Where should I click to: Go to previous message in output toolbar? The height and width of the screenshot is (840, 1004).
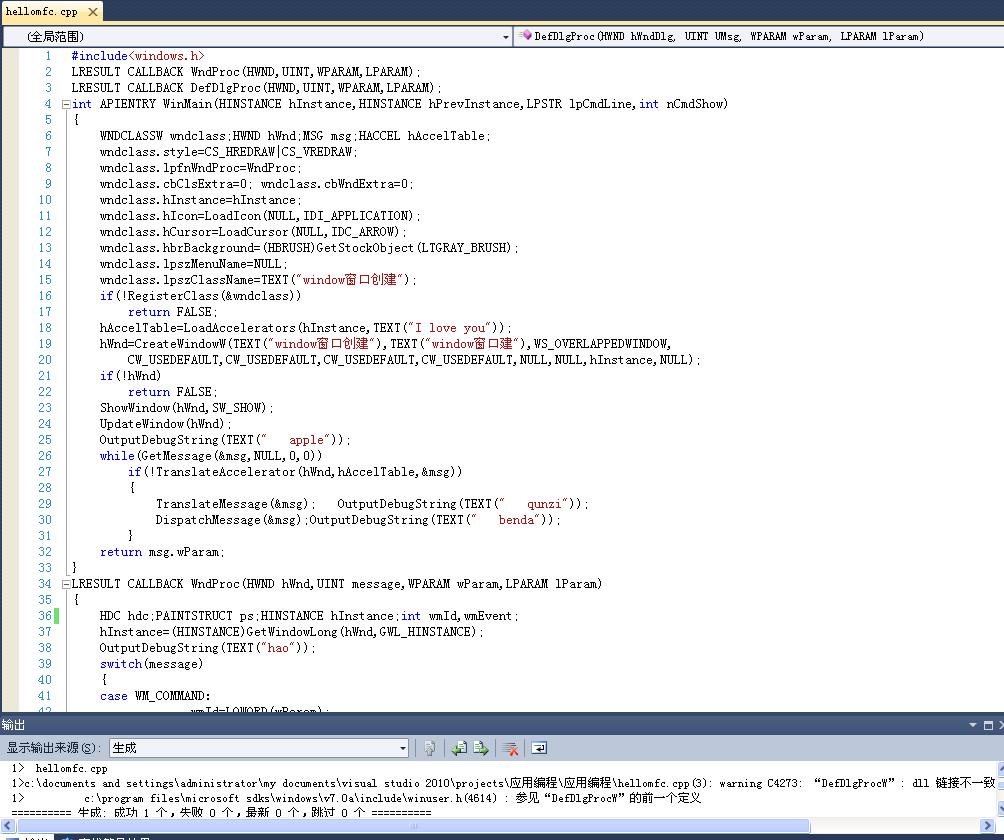(459, 748)
